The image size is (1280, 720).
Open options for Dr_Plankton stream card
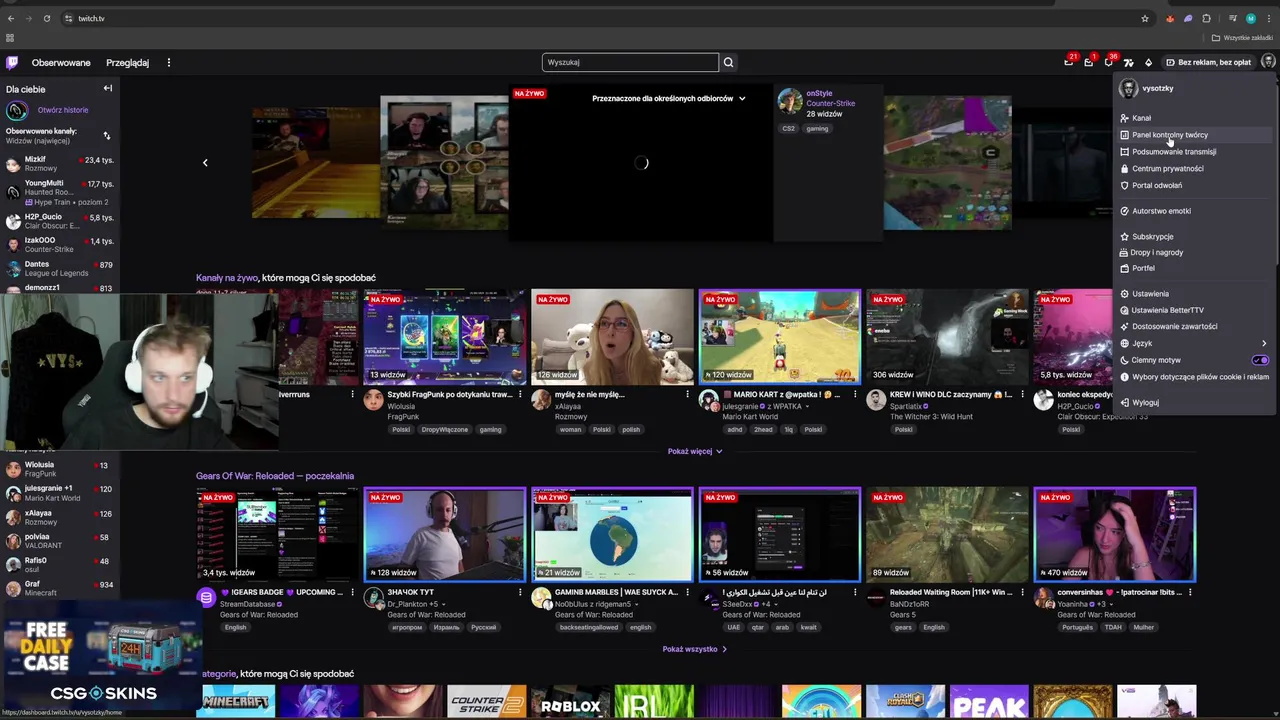519,593
